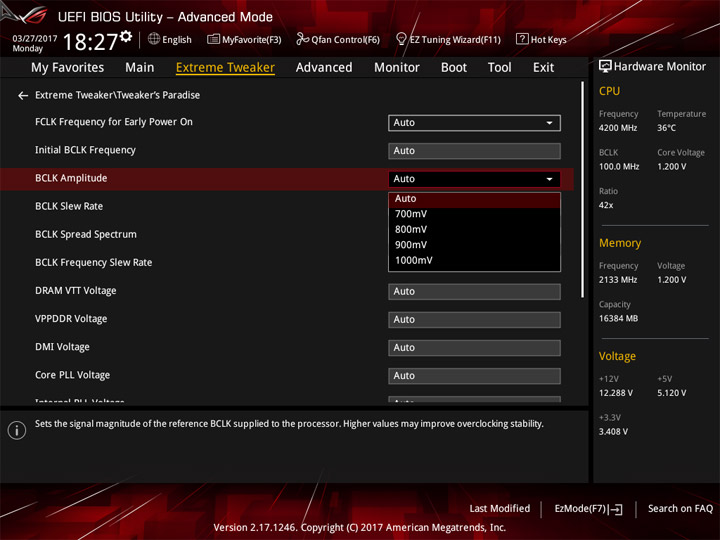
Task: Select Extreme Tweaker tab
Action: click(x=225, y=68)
